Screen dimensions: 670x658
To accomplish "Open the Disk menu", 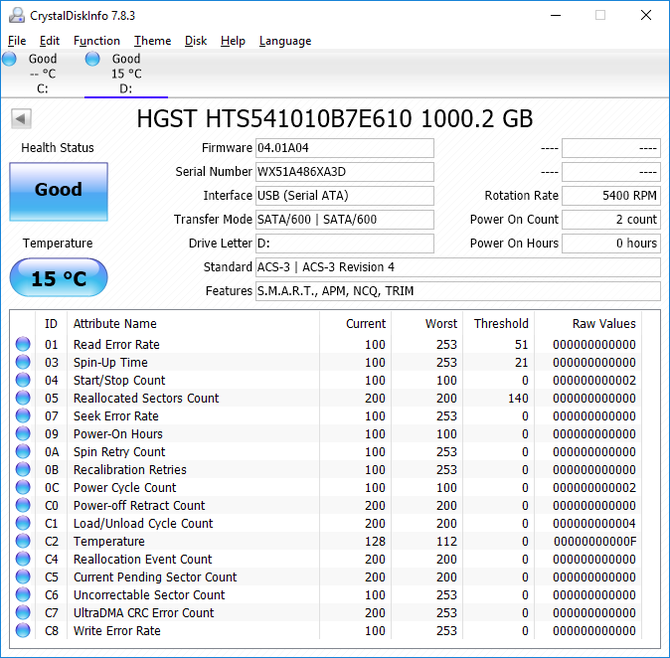I will click(196, 41).
